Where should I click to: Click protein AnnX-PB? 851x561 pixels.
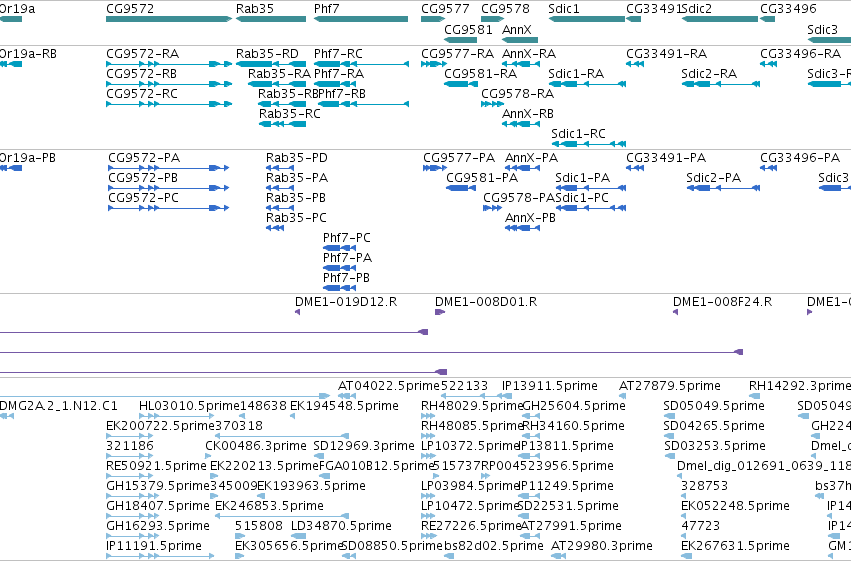530,218
